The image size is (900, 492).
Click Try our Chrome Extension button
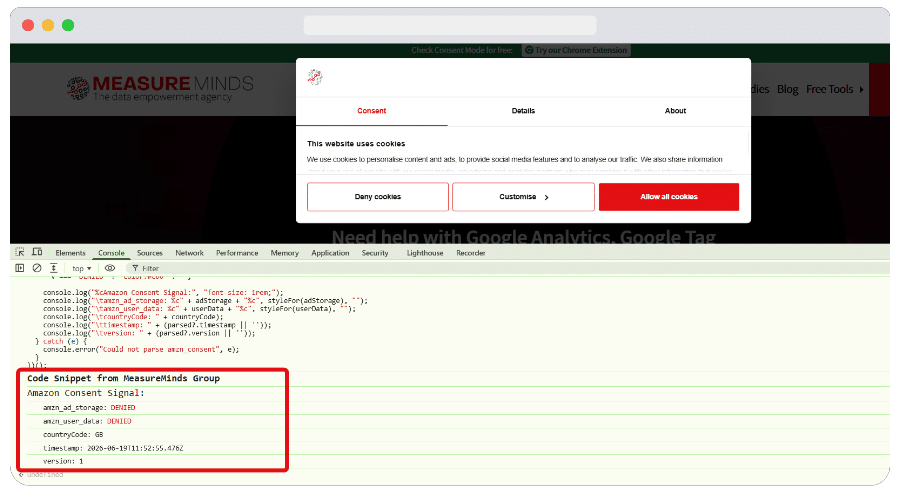pos(576,51)
